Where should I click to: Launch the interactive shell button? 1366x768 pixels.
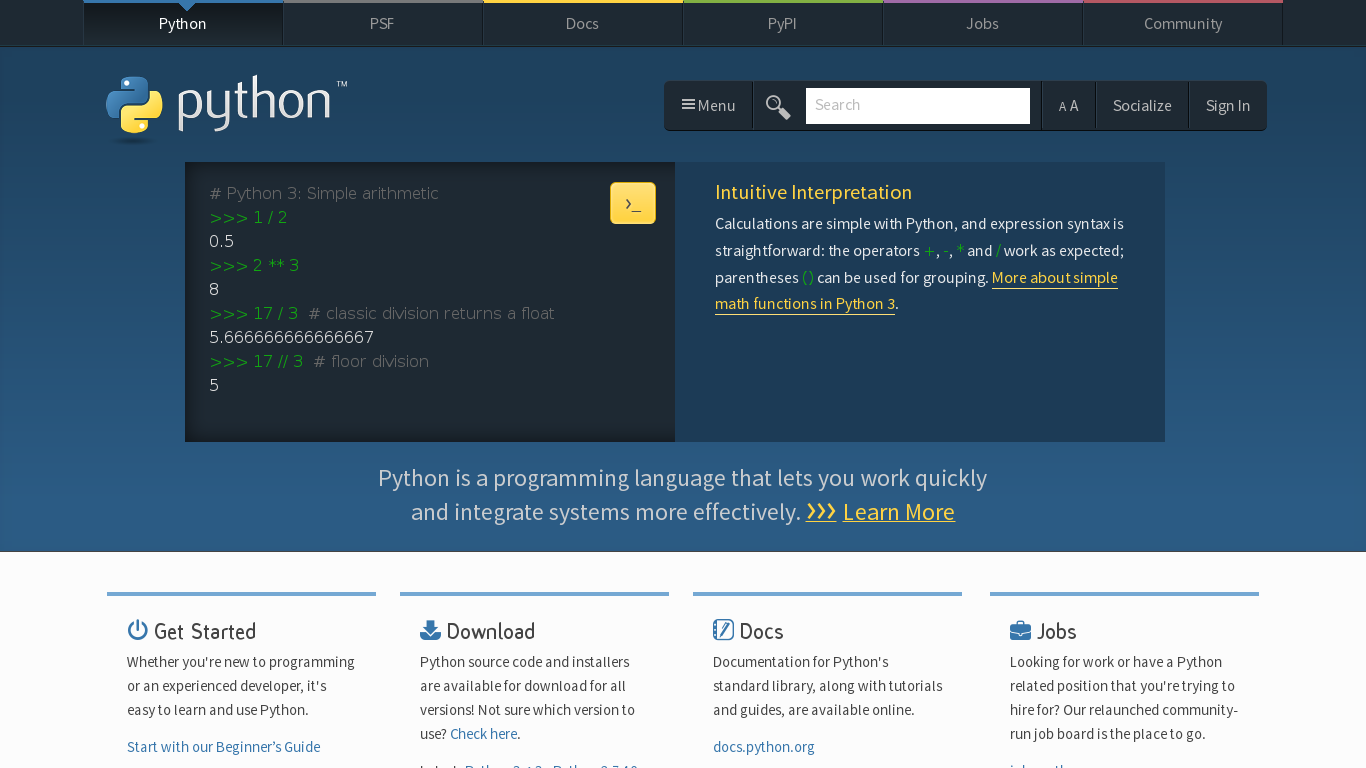click(633, 203)
